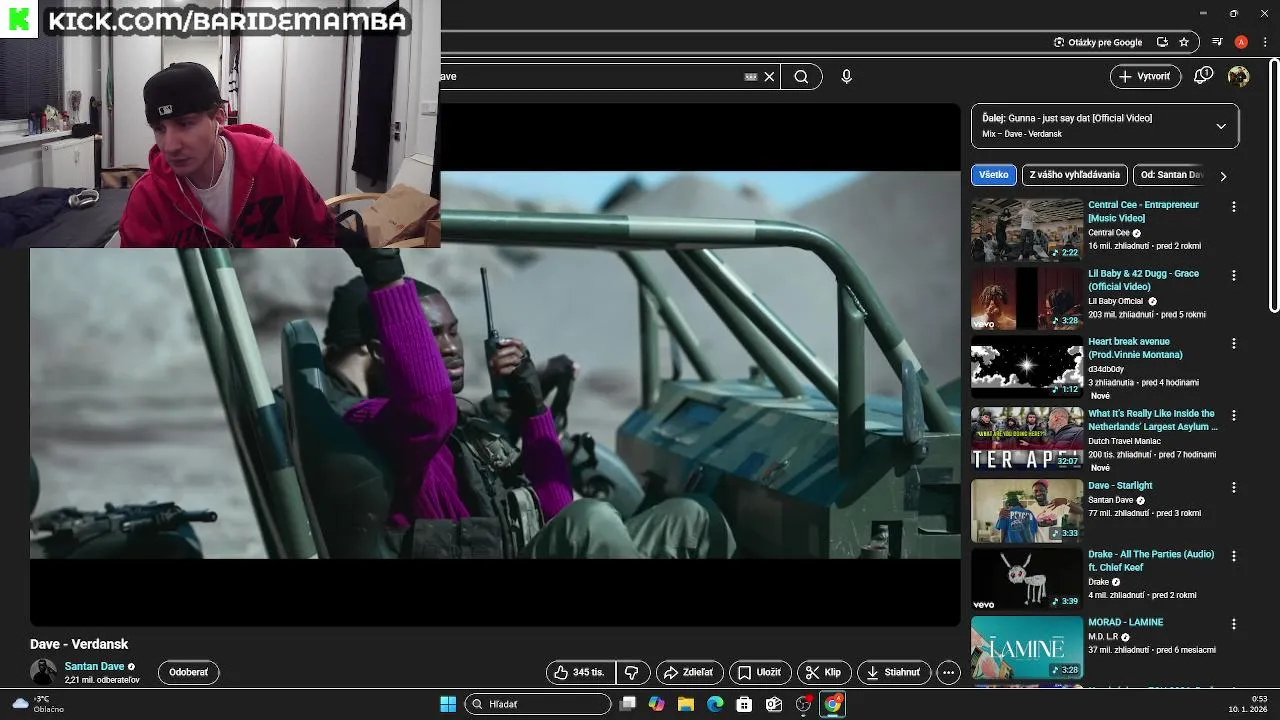Select the Od: Santan Dave chip

click(x=1171, y=175)
